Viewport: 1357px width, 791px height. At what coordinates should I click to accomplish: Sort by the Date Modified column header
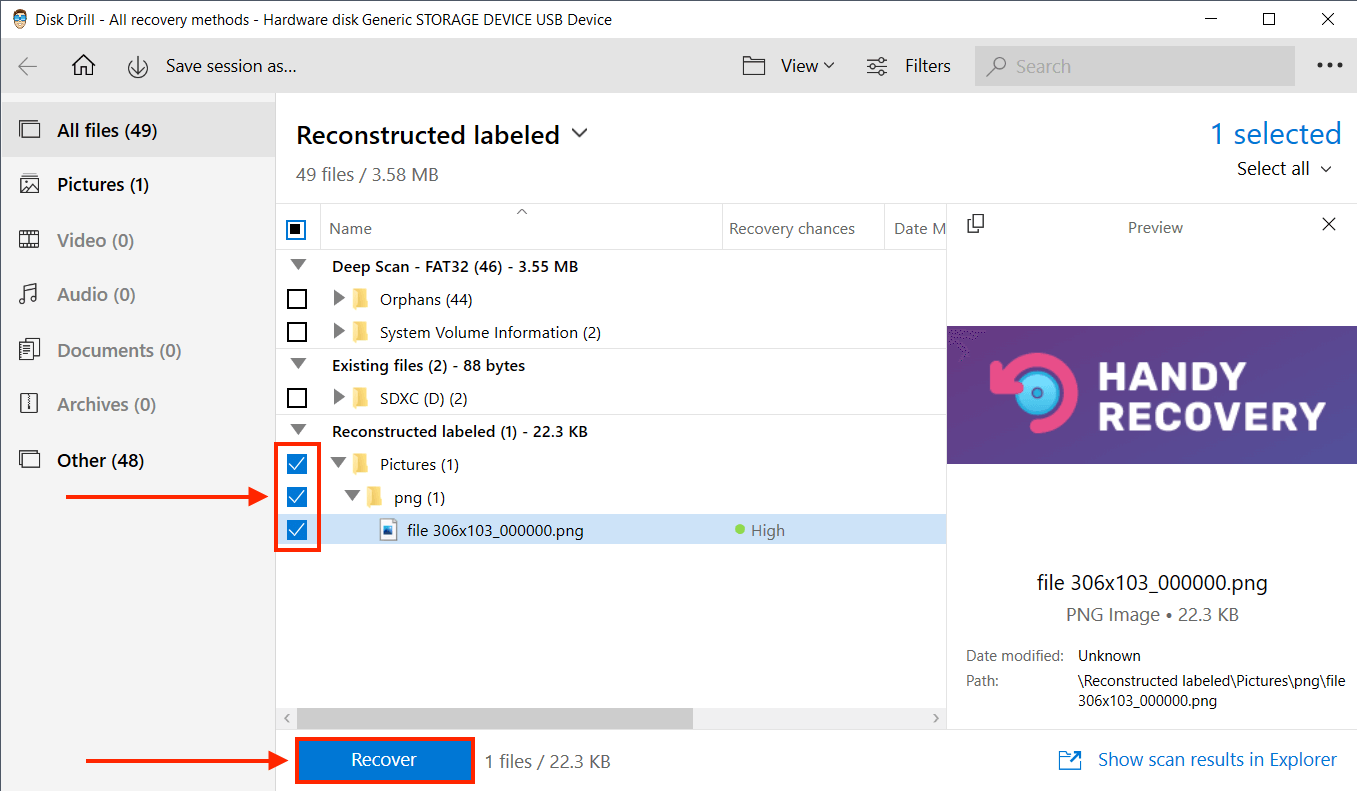[916, 228]
